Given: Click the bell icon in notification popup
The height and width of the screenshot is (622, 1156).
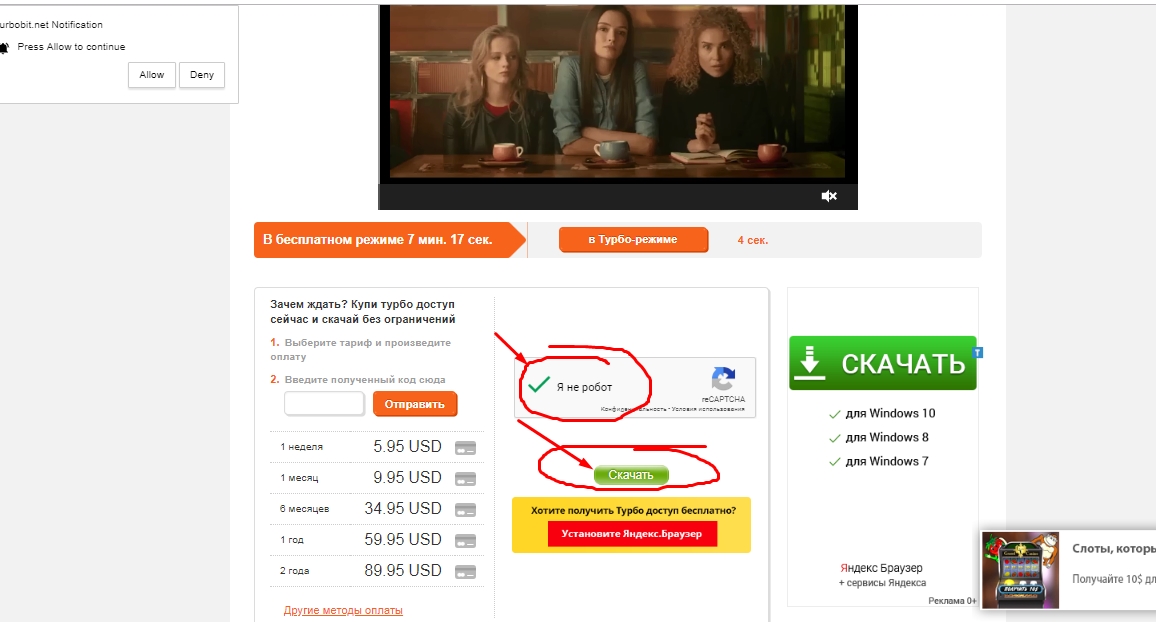Looking at the screenshot, I should pyautogui.click(x=4, y=47).
